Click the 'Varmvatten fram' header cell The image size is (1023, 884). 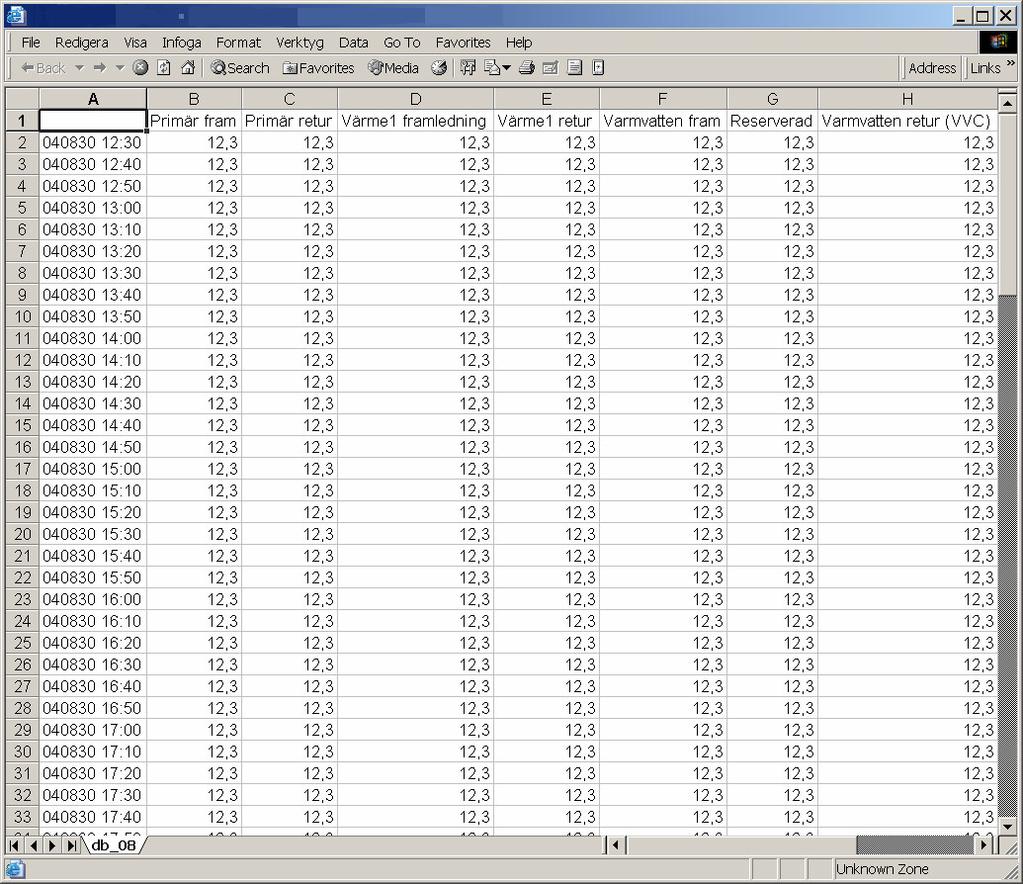(x=663, y=121)
